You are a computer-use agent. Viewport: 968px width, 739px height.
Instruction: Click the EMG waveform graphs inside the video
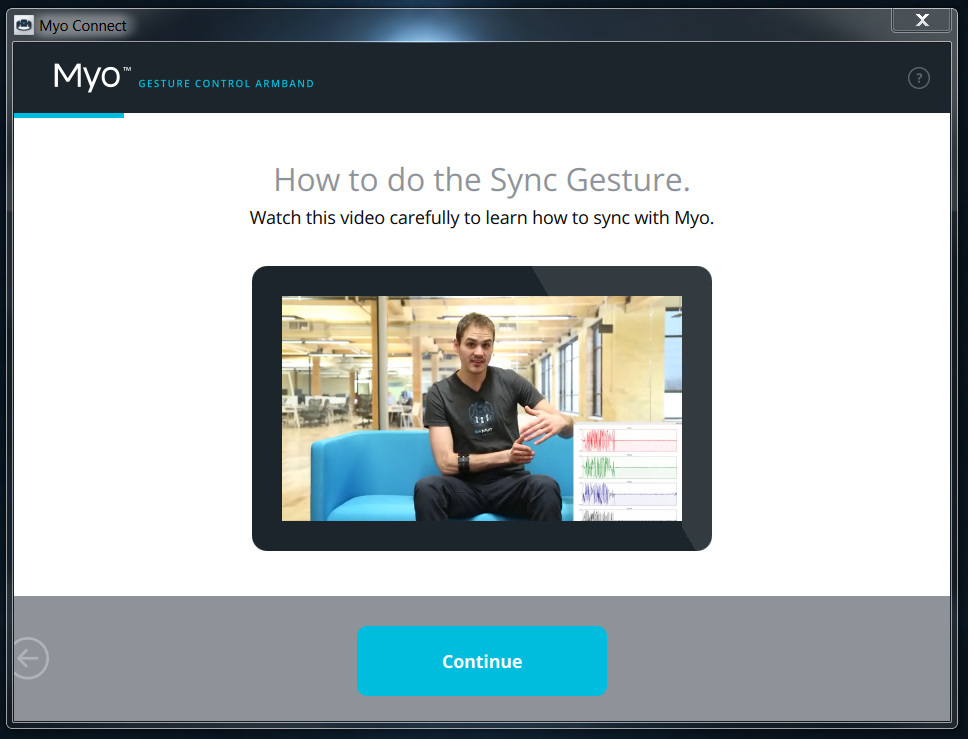tap(625, 470)
